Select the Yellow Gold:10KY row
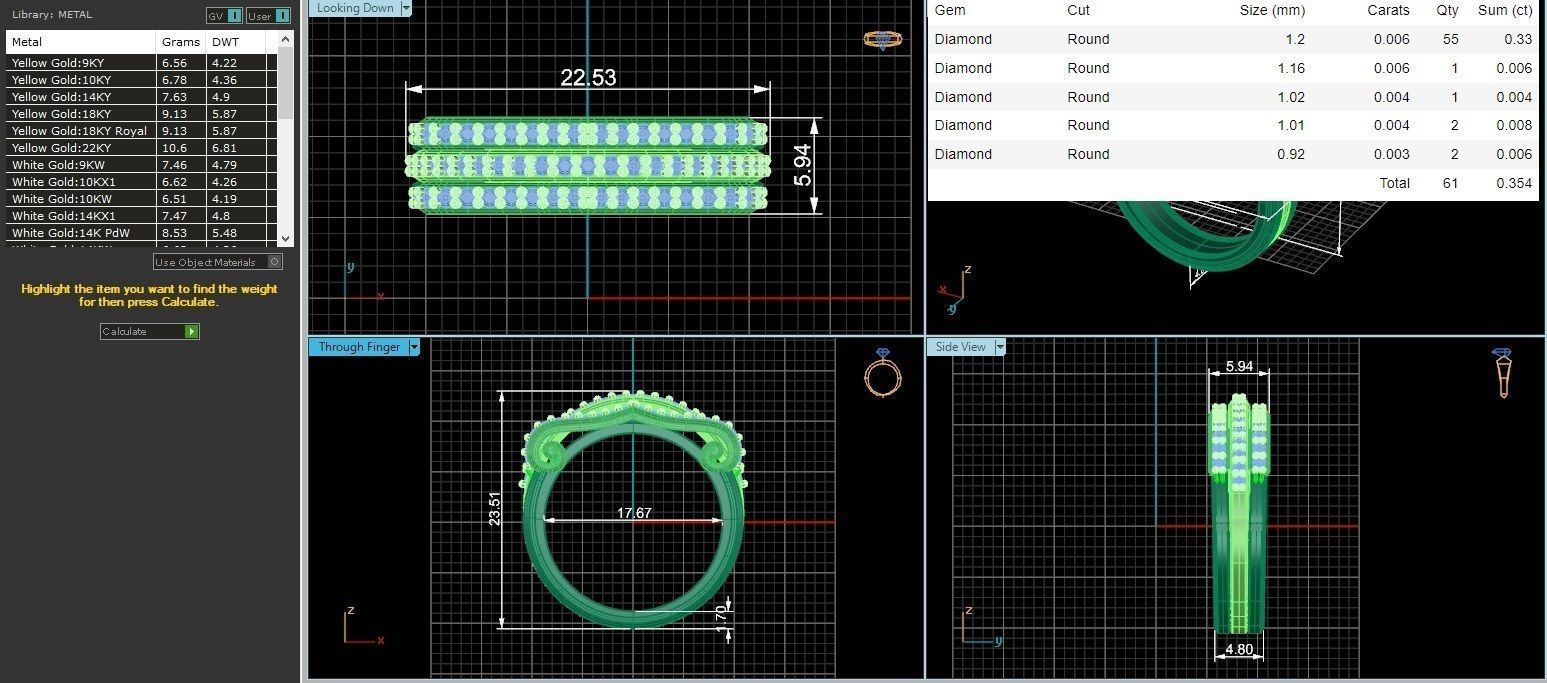The image size is (1547, 683). (x=141, y=80)
